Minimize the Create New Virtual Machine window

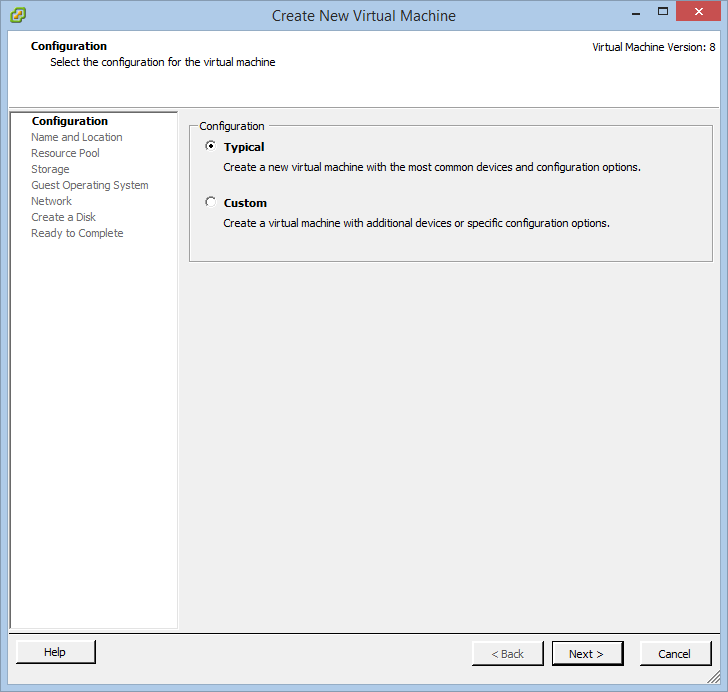[x=636, y=13]
